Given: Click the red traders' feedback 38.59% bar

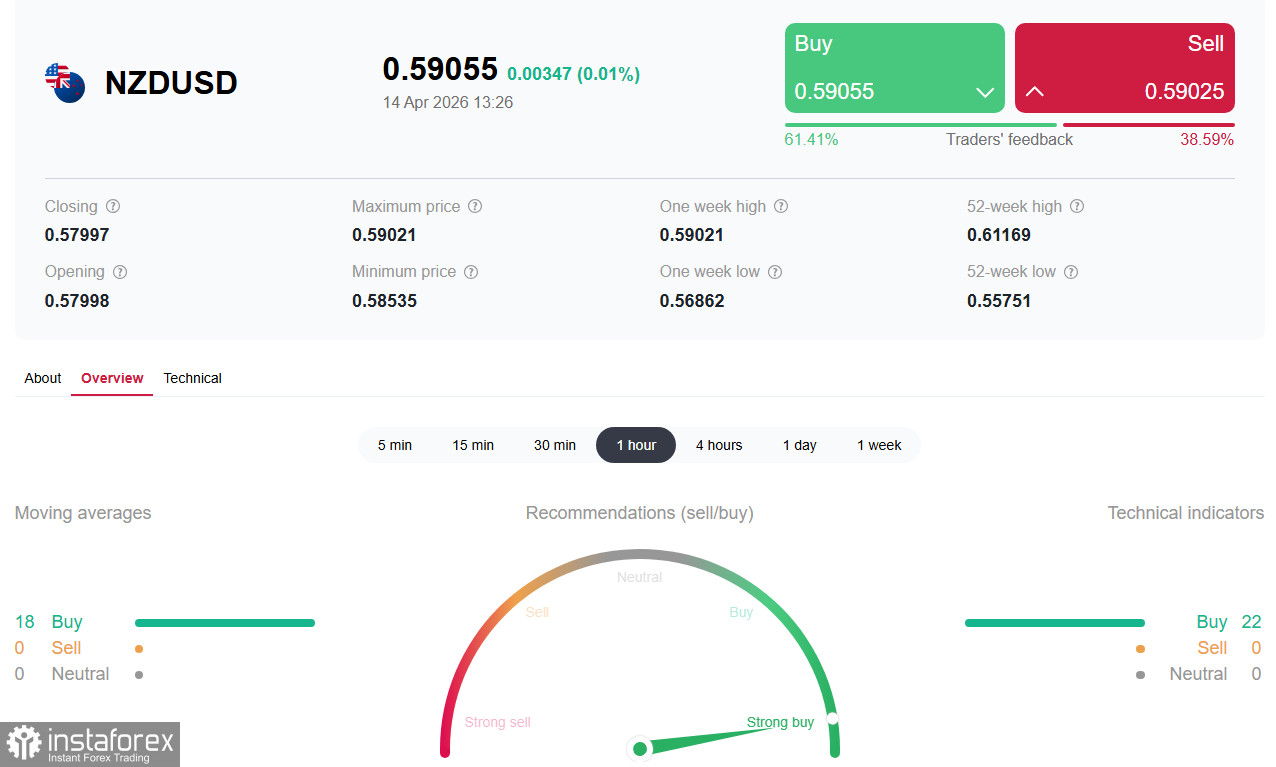Looking at the screenshot, I should (x=1148, y=125).
